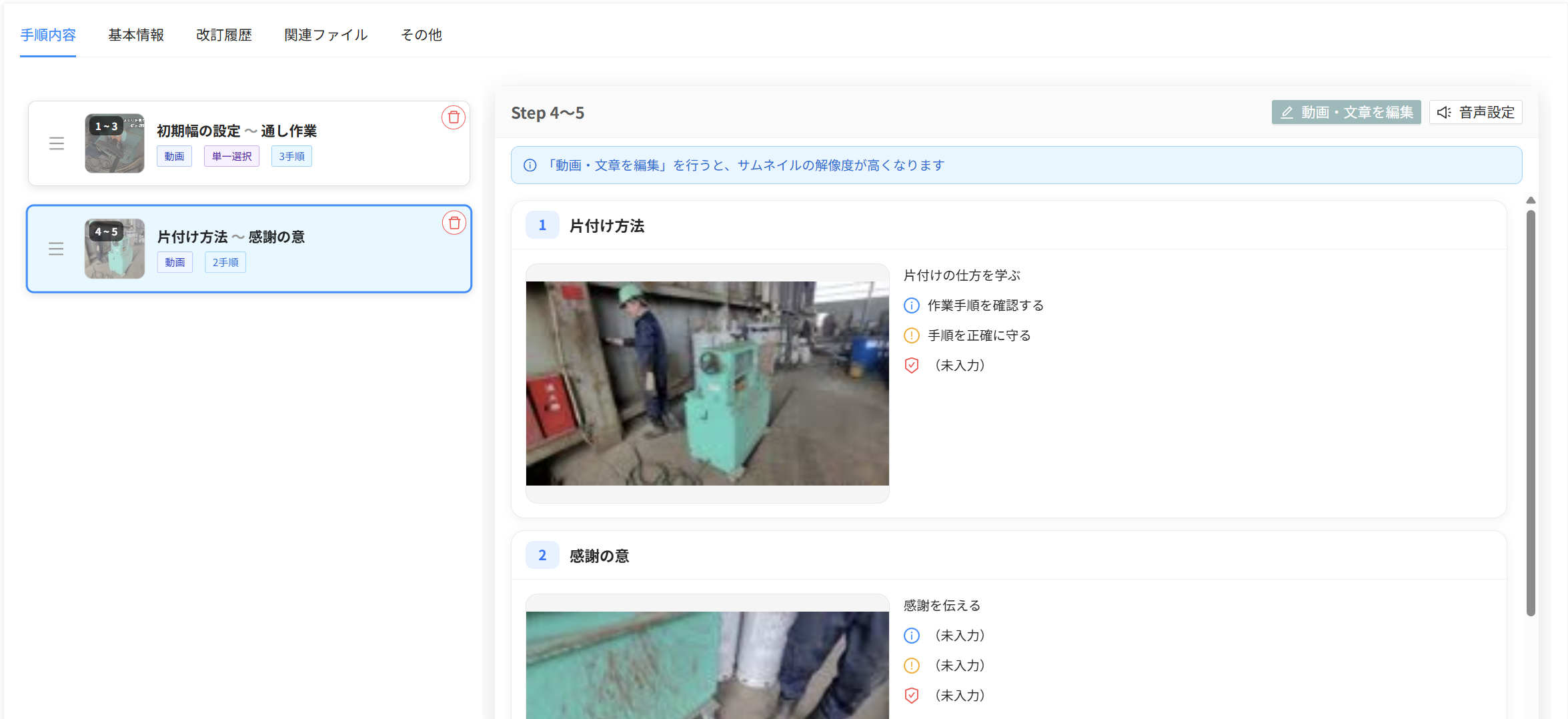Click the scroll-up arrow of step panel
The width and height of the screenshot is (1568, 719).
[1531, 200]
